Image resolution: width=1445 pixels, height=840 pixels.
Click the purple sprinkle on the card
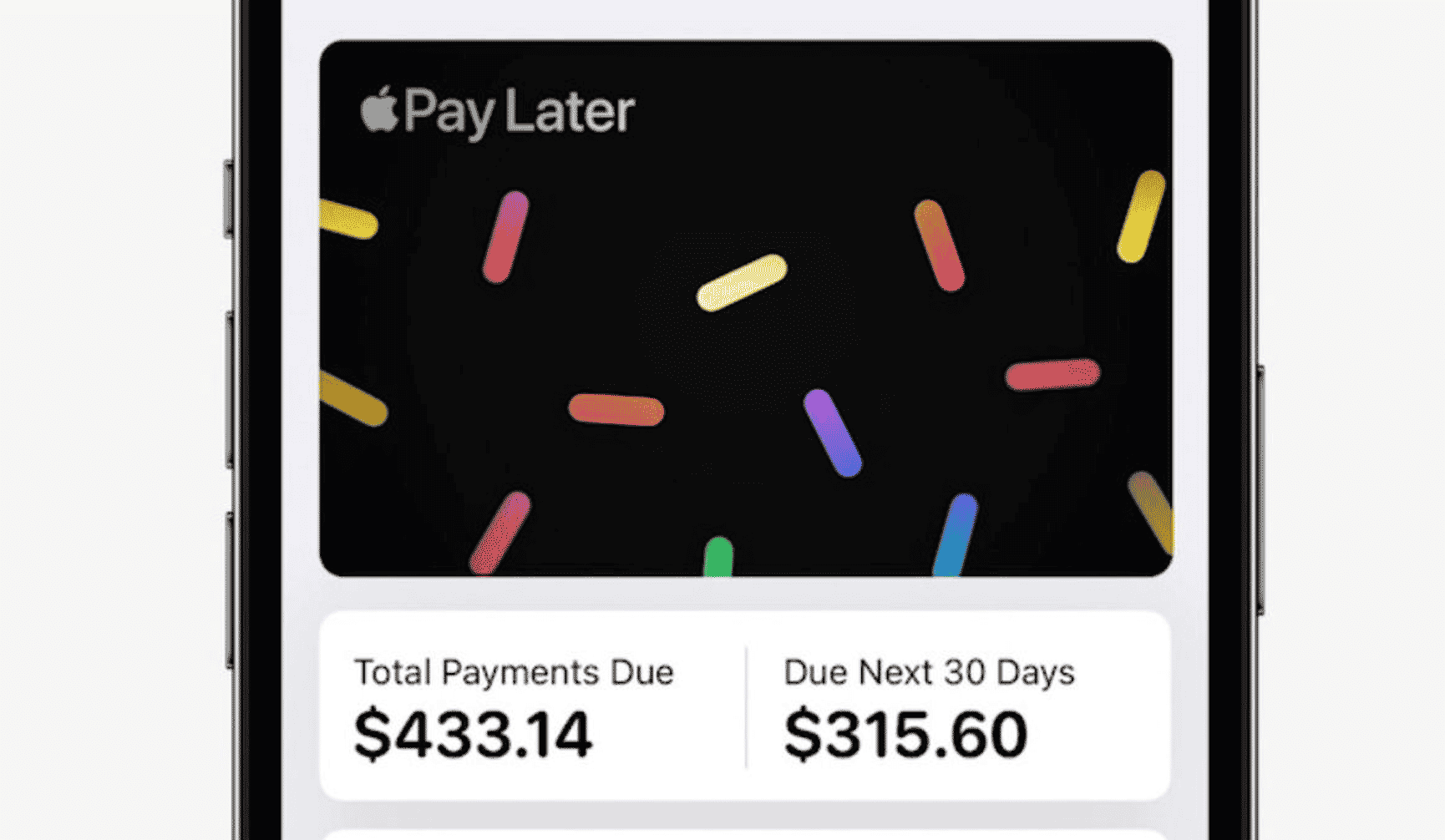tap(832, 433)
